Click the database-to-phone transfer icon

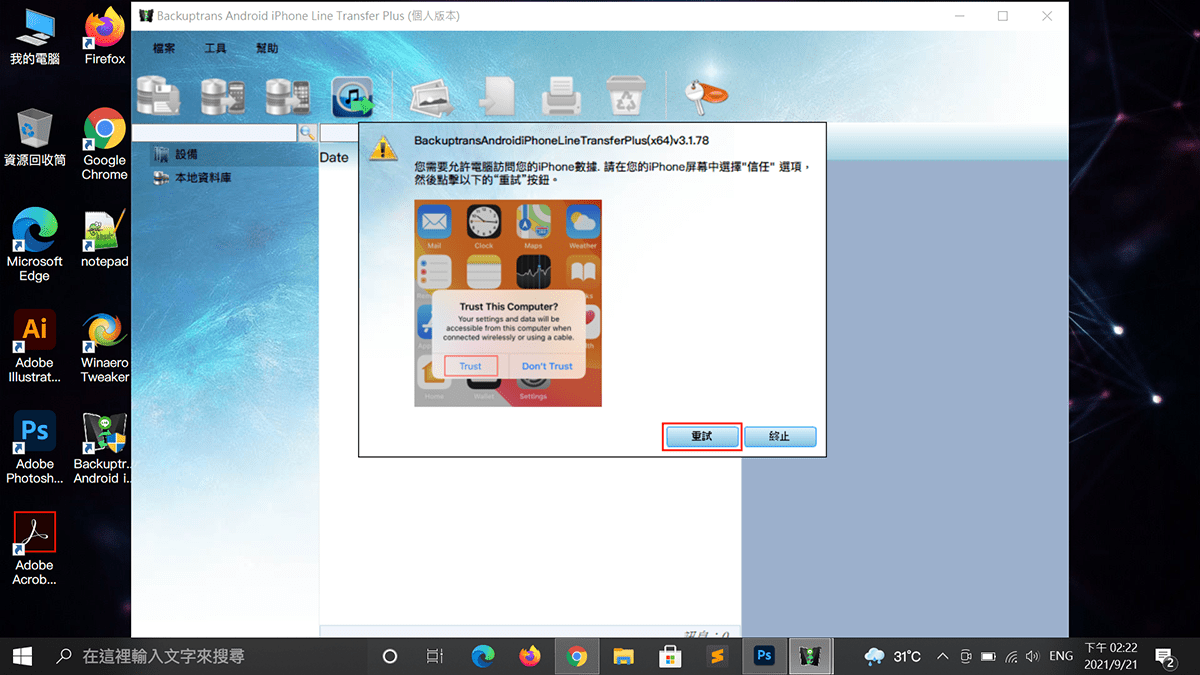(x=223, y=96)
